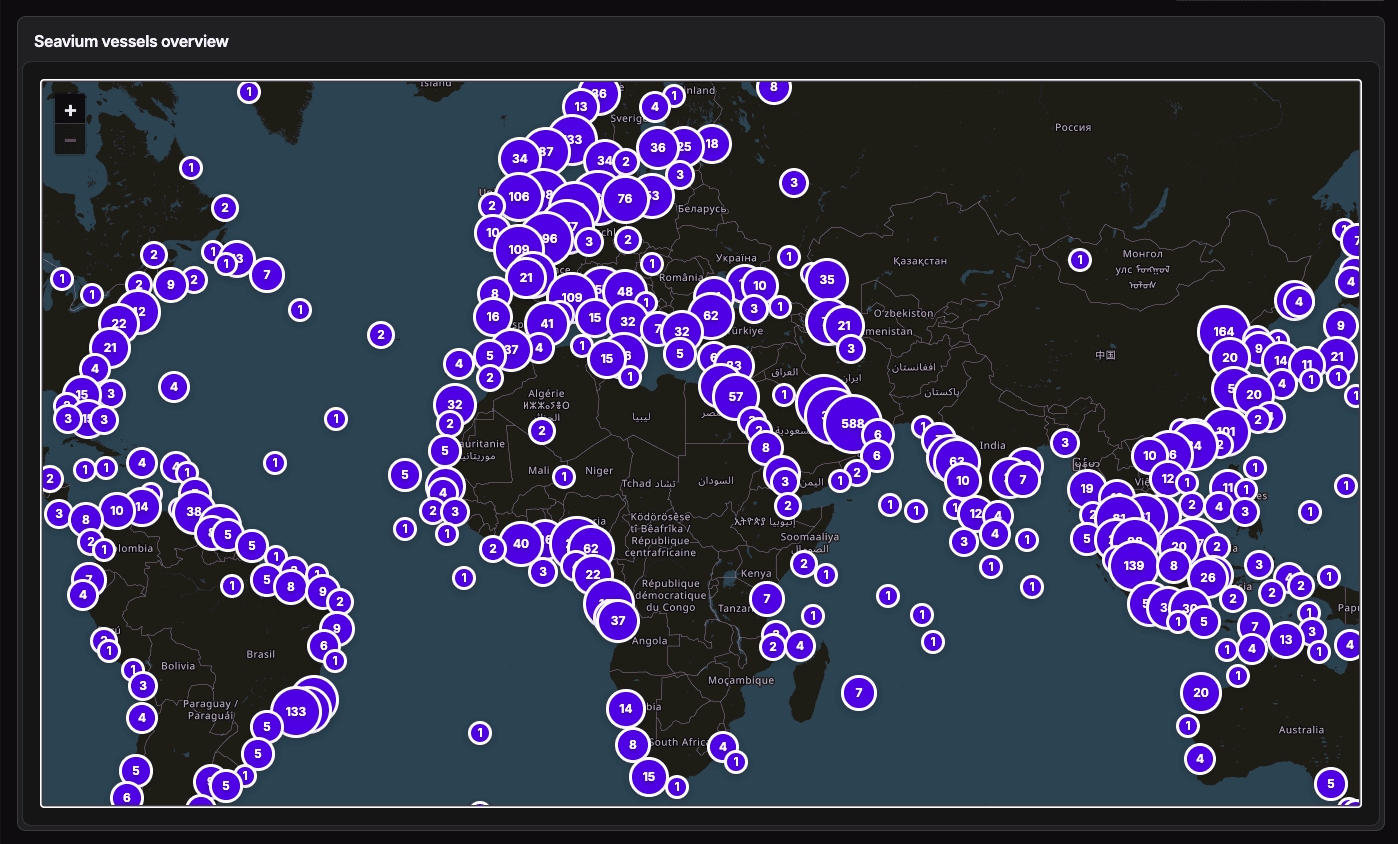Click the 38 vessel cluster
Screen dimensions: 1398x844
pos(195,511)
